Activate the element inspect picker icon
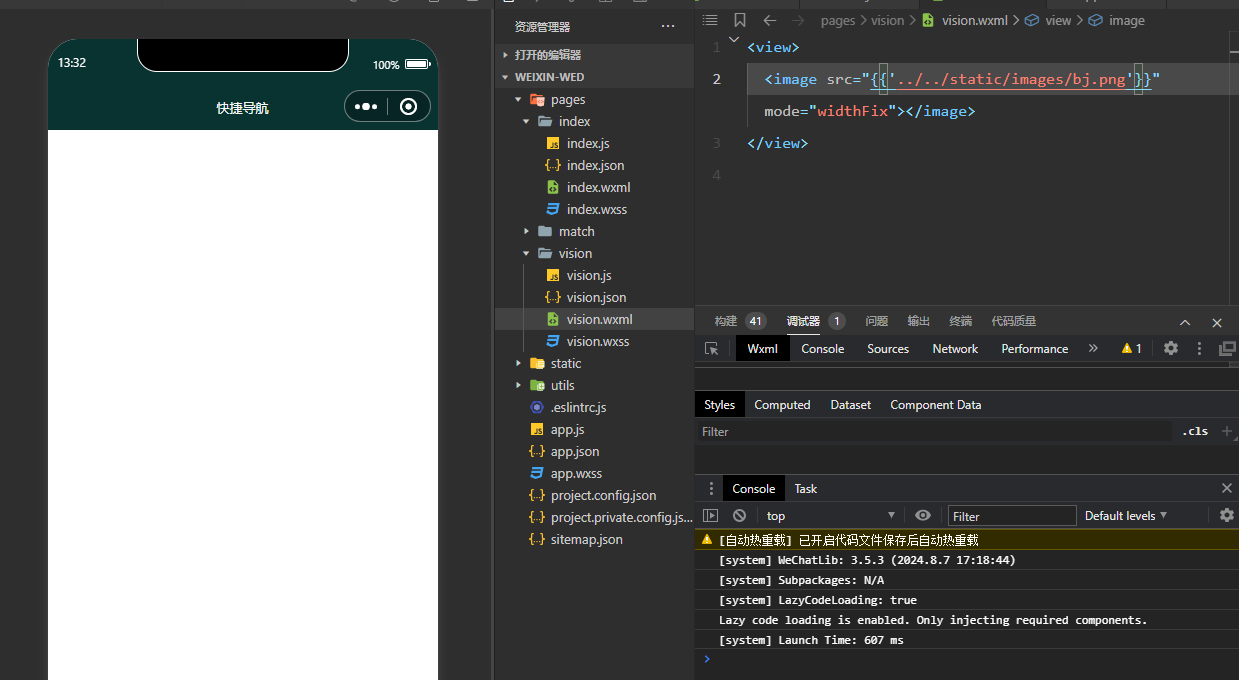Viewport: 1239px width, 680px height. (712, 349)
